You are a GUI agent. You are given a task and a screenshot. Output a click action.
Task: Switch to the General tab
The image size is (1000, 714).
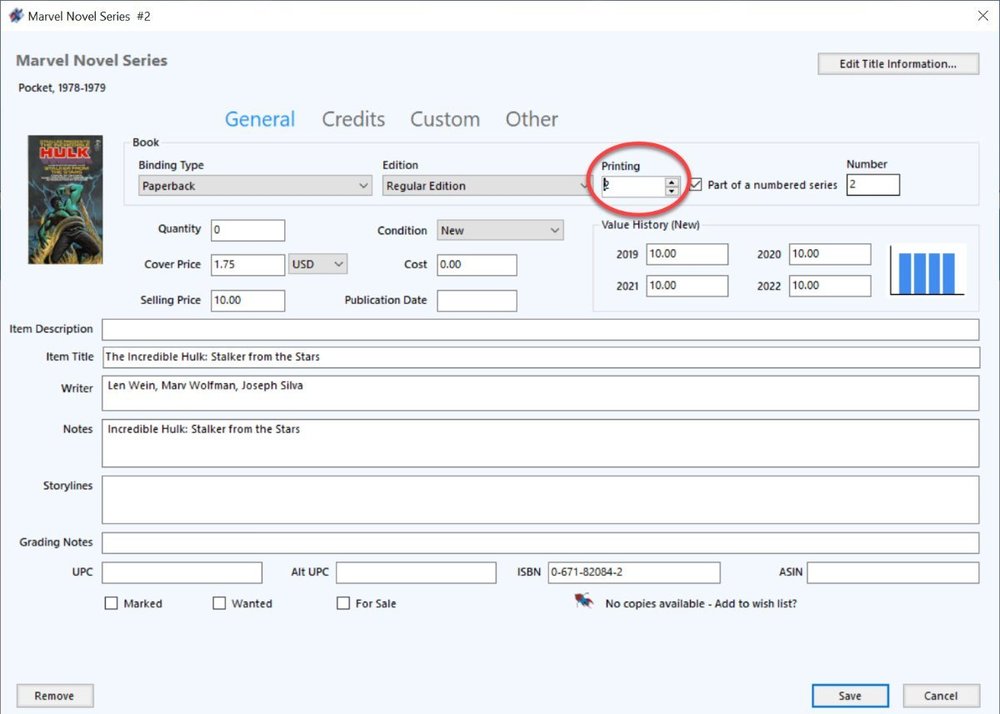click(x=260, y=119)
